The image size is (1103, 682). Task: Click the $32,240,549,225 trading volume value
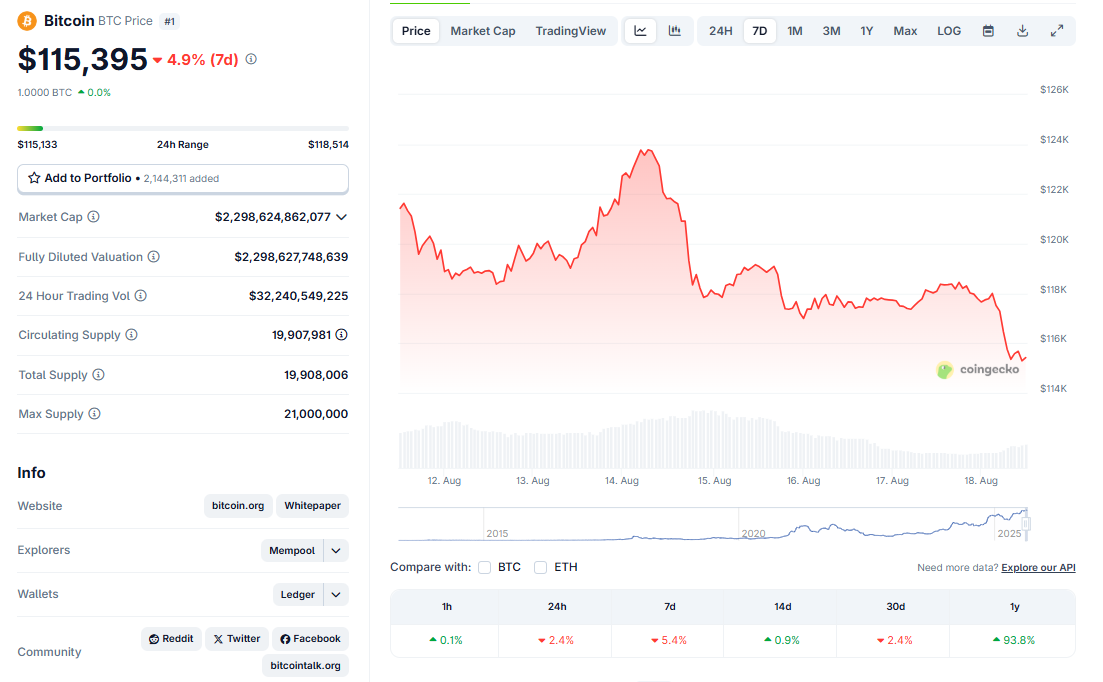(x=298, y=296)
